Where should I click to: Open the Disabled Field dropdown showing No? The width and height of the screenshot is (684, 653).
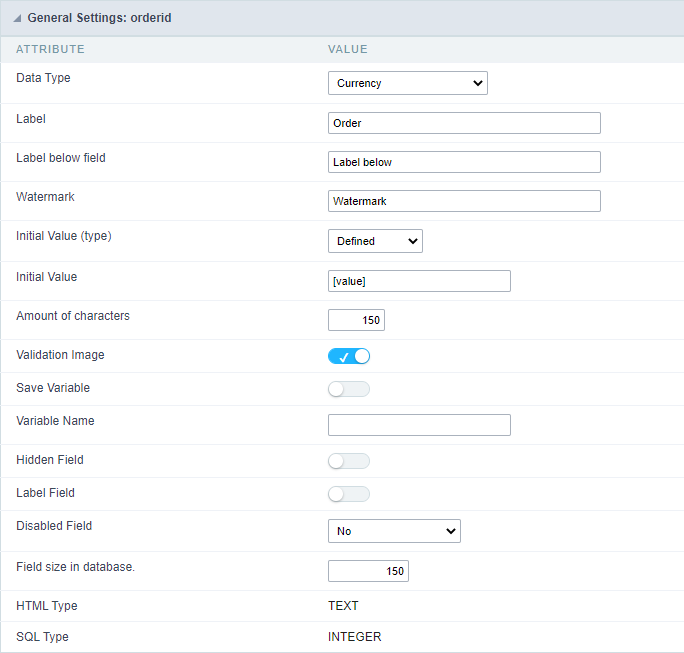pos(394,531)
